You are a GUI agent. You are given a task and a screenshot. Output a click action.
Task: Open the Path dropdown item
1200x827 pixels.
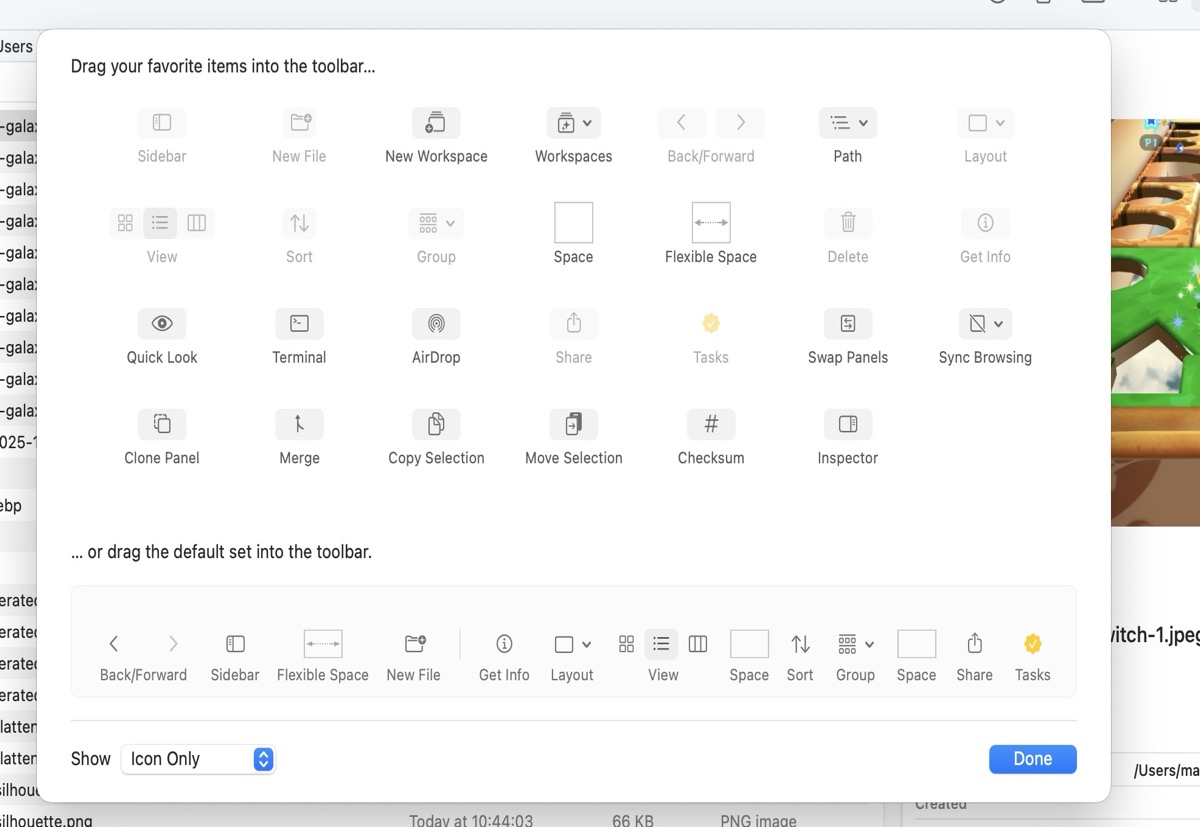tap(848, 123)
